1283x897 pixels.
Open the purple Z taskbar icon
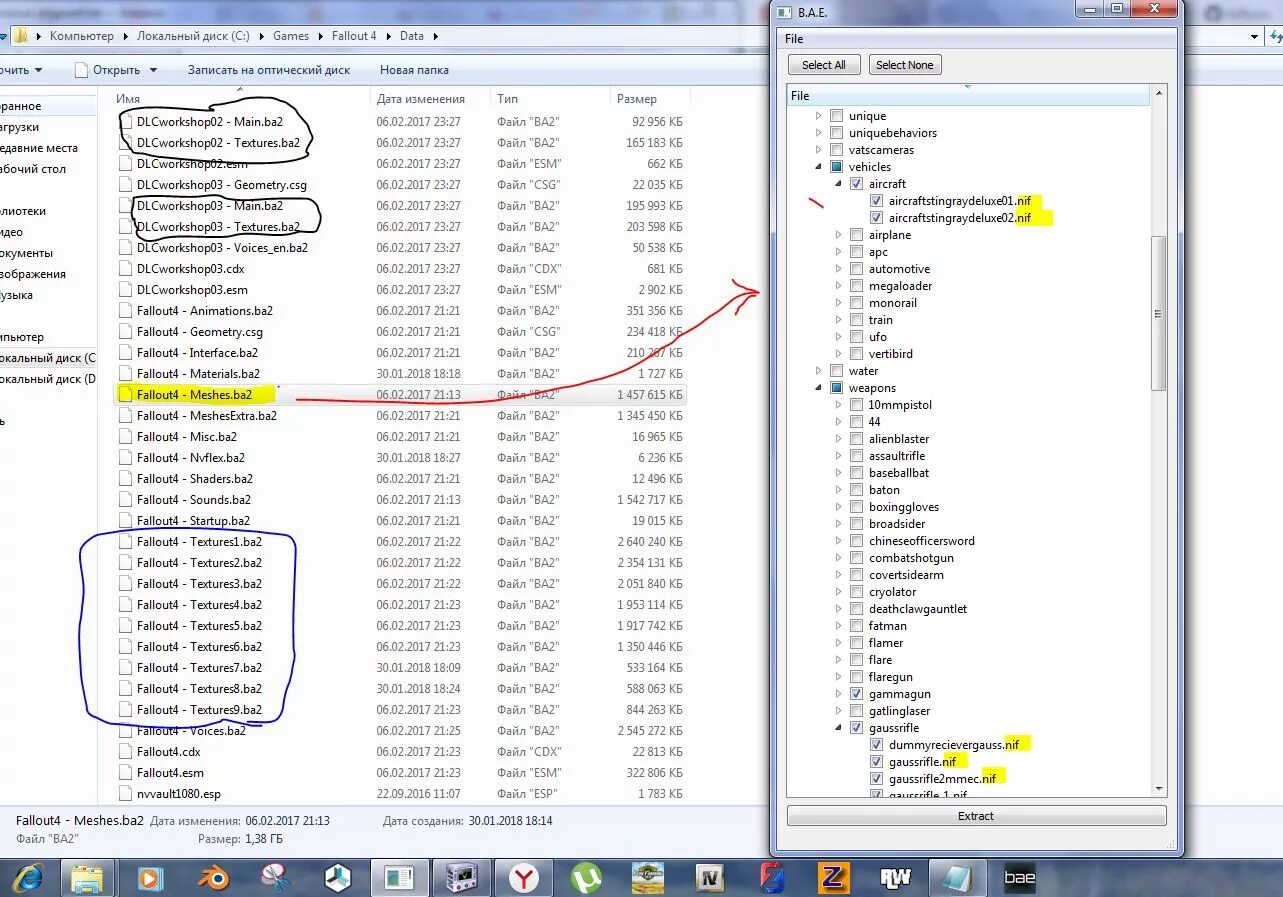click(833, 878)
